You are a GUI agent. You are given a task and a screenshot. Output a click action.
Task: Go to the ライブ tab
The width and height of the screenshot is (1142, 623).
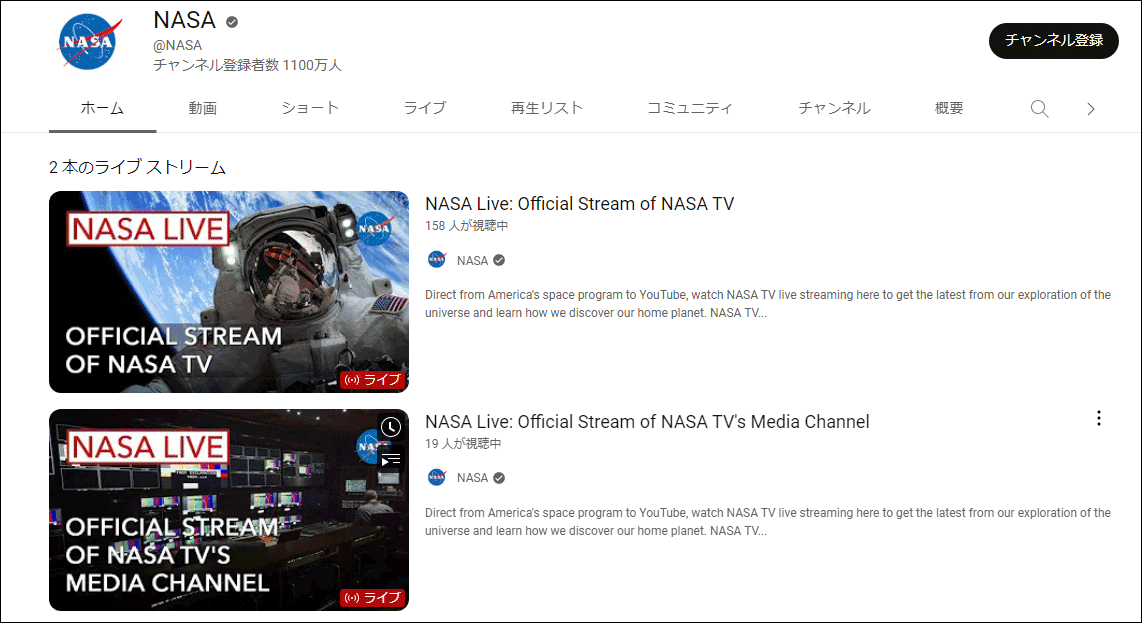[x=425, y=108]
